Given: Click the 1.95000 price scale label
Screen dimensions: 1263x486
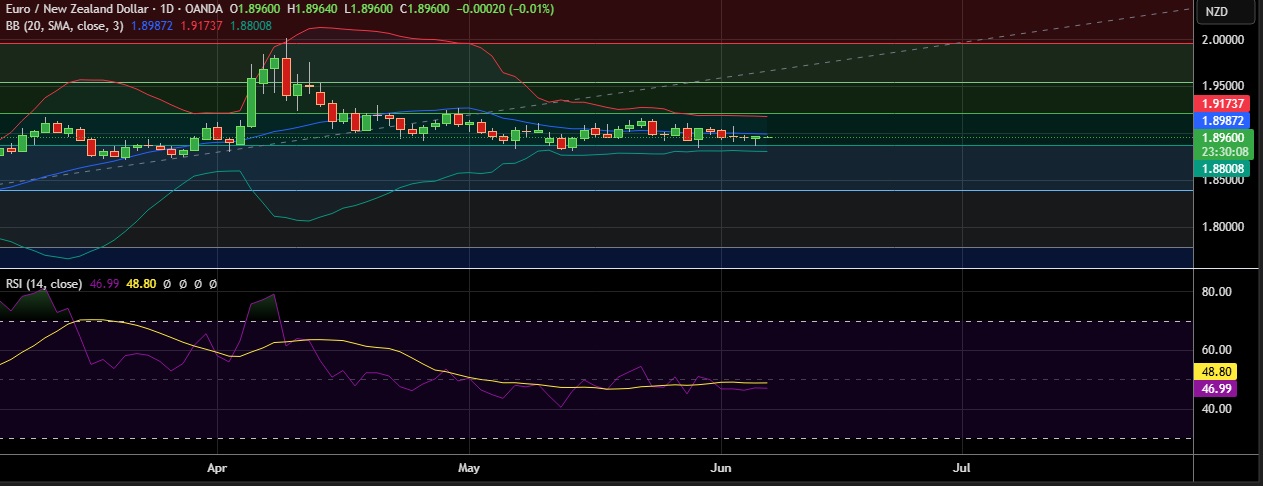Looking at the screenshot, I should [x=1222, y=86].
